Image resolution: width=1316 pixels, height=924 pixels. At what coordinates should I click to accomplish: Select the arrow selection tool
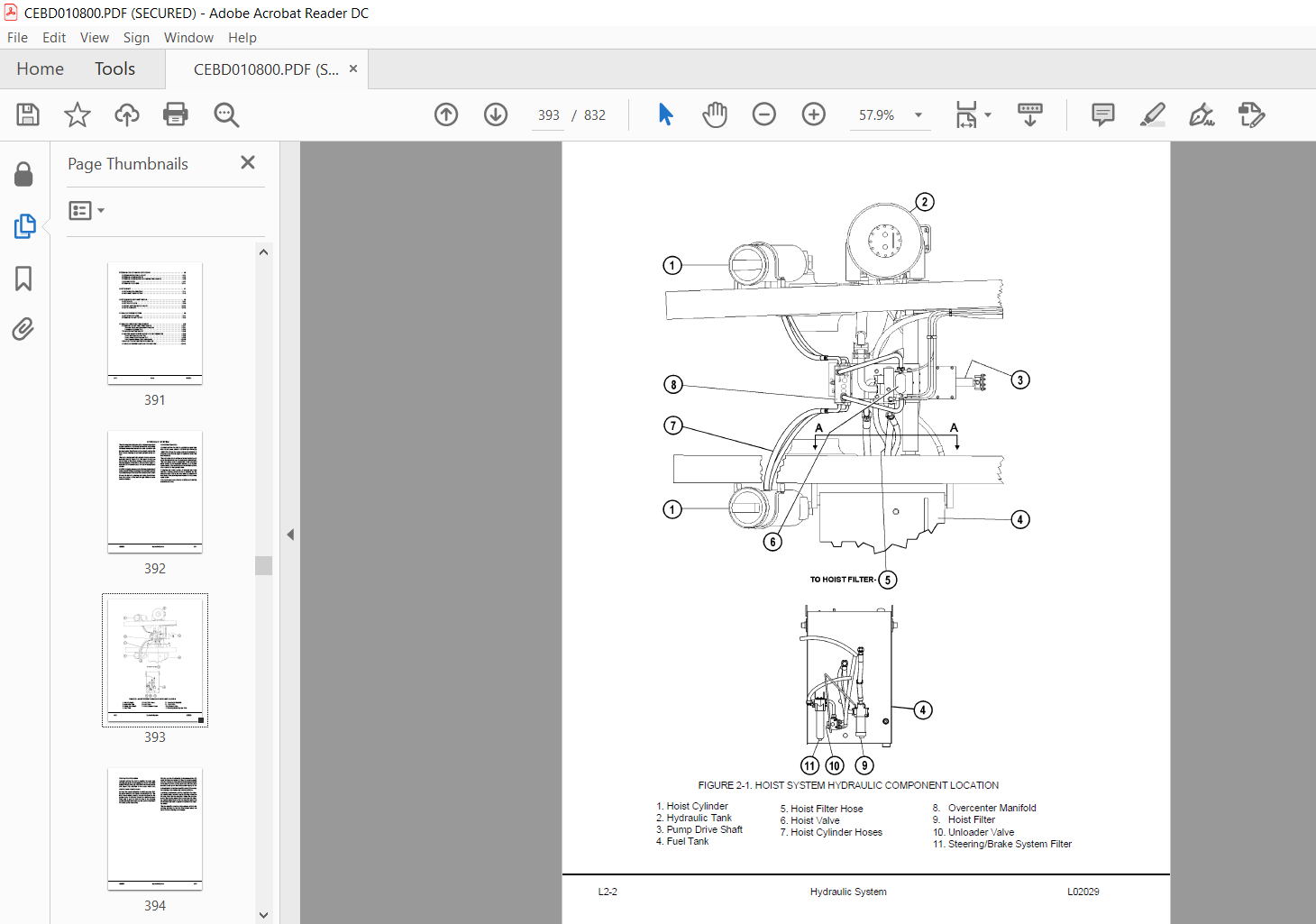(665, 114)
